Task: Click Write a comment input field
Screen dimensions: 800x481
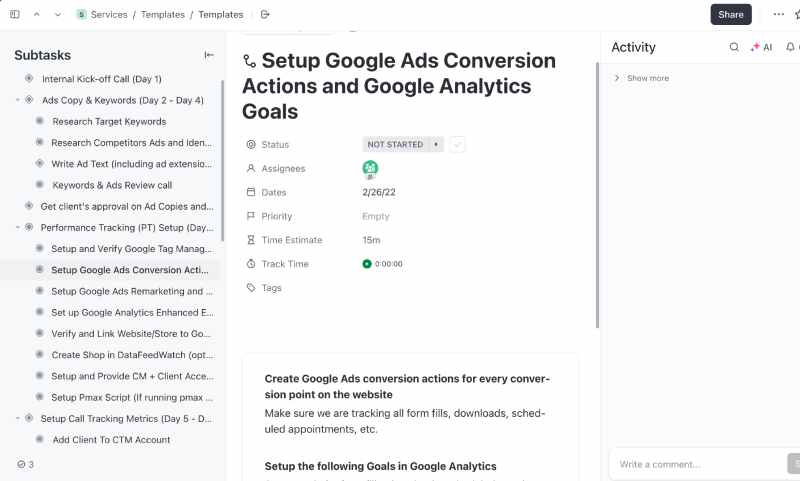Action: pyautogui.click(x=699, y=464)
